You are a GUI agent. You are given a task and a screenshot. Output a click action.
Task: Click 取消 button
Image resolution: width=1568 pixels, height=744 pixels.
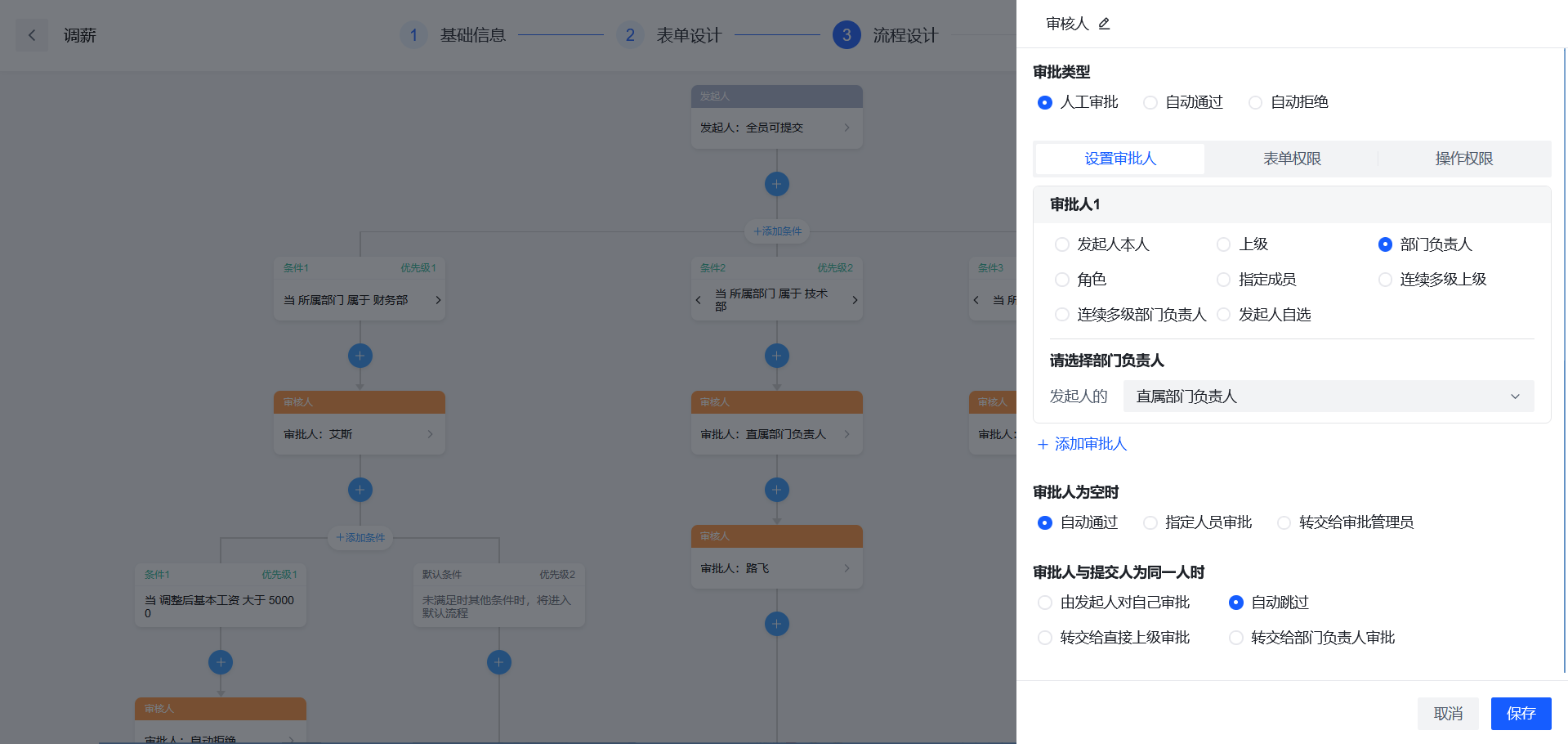coord(1448,714)
